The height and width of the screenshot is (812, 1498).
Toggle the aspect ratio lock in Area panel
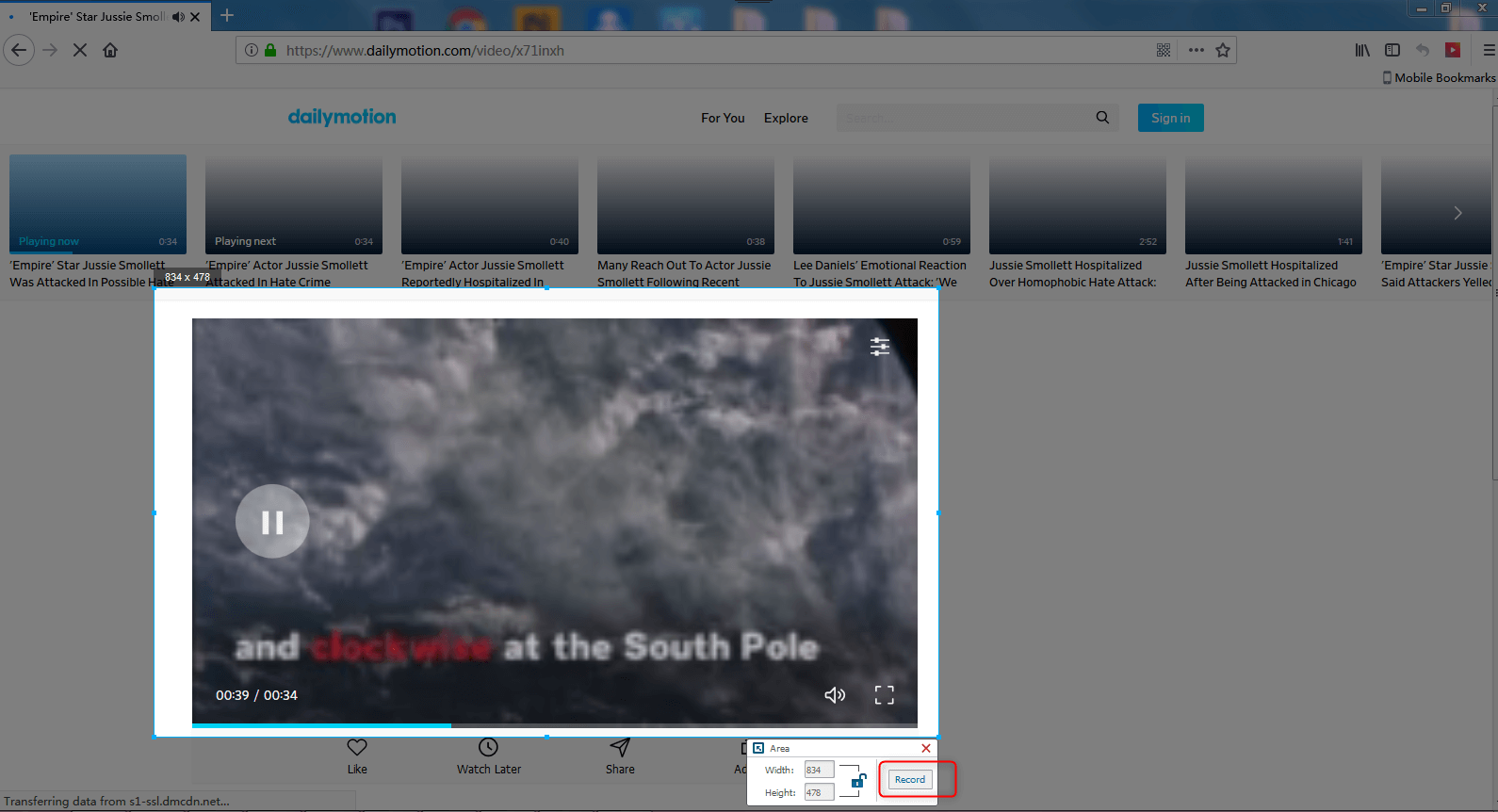click(858, 781)
